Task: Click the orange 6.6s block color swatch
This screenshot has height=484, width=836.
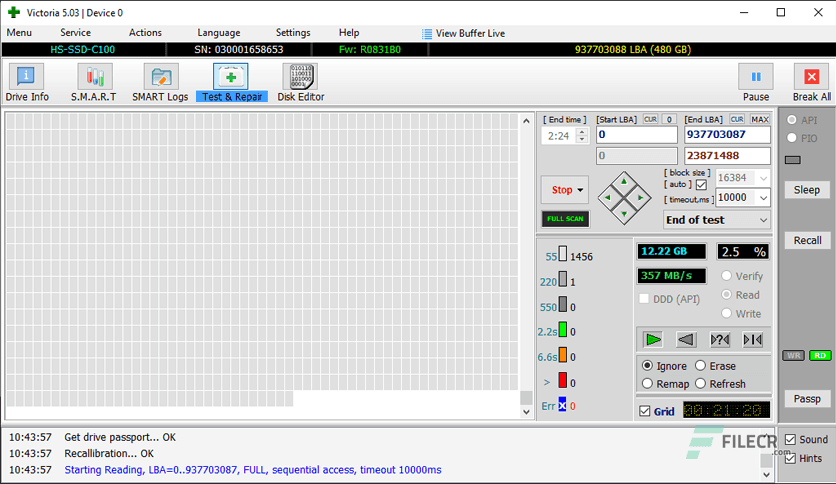Action: (562, 356)
